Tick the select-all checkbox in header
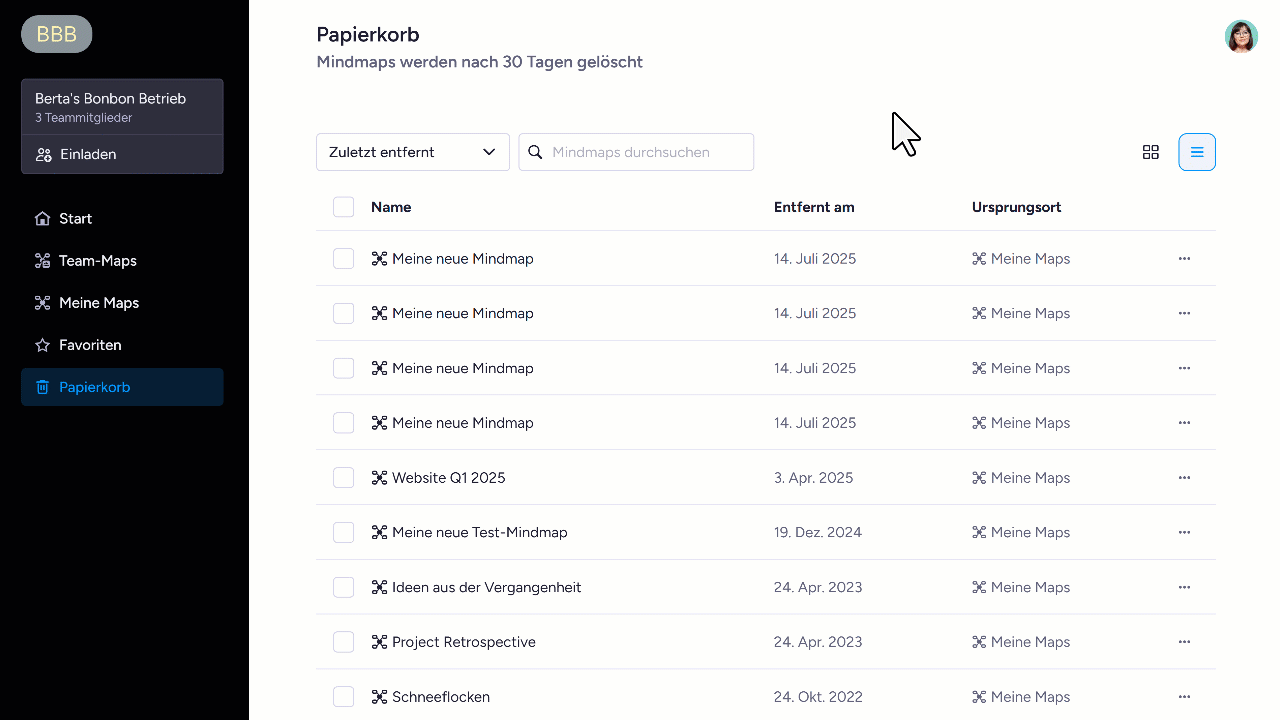Image resolution: width=1280 pixels, height=720 pixels. tap(343, 207)
